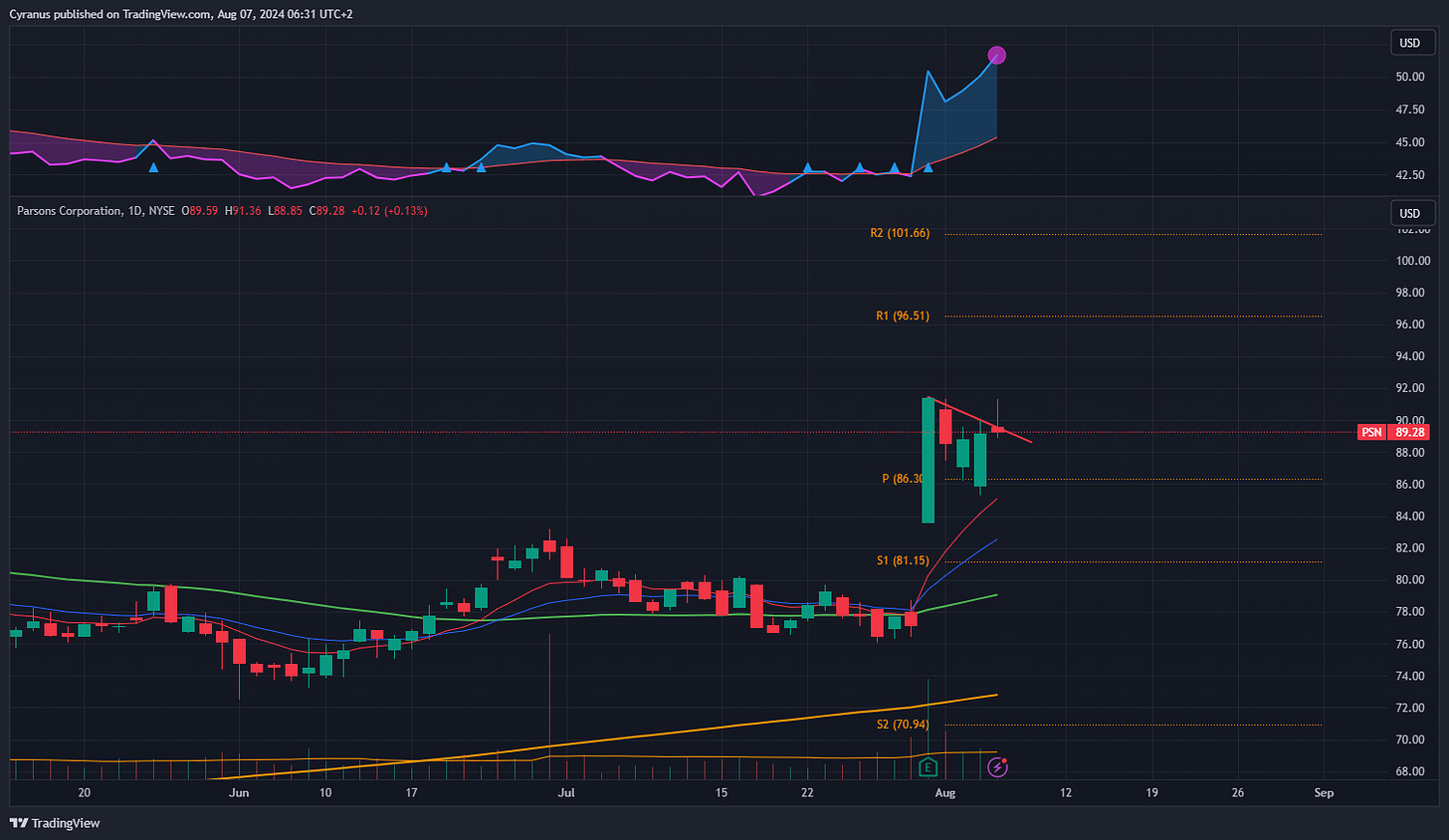Image resolution: width=1449 pixels, height=840 pixels.
Task: Select the S2 (70.94) pivot label
Action: point(903,725)
